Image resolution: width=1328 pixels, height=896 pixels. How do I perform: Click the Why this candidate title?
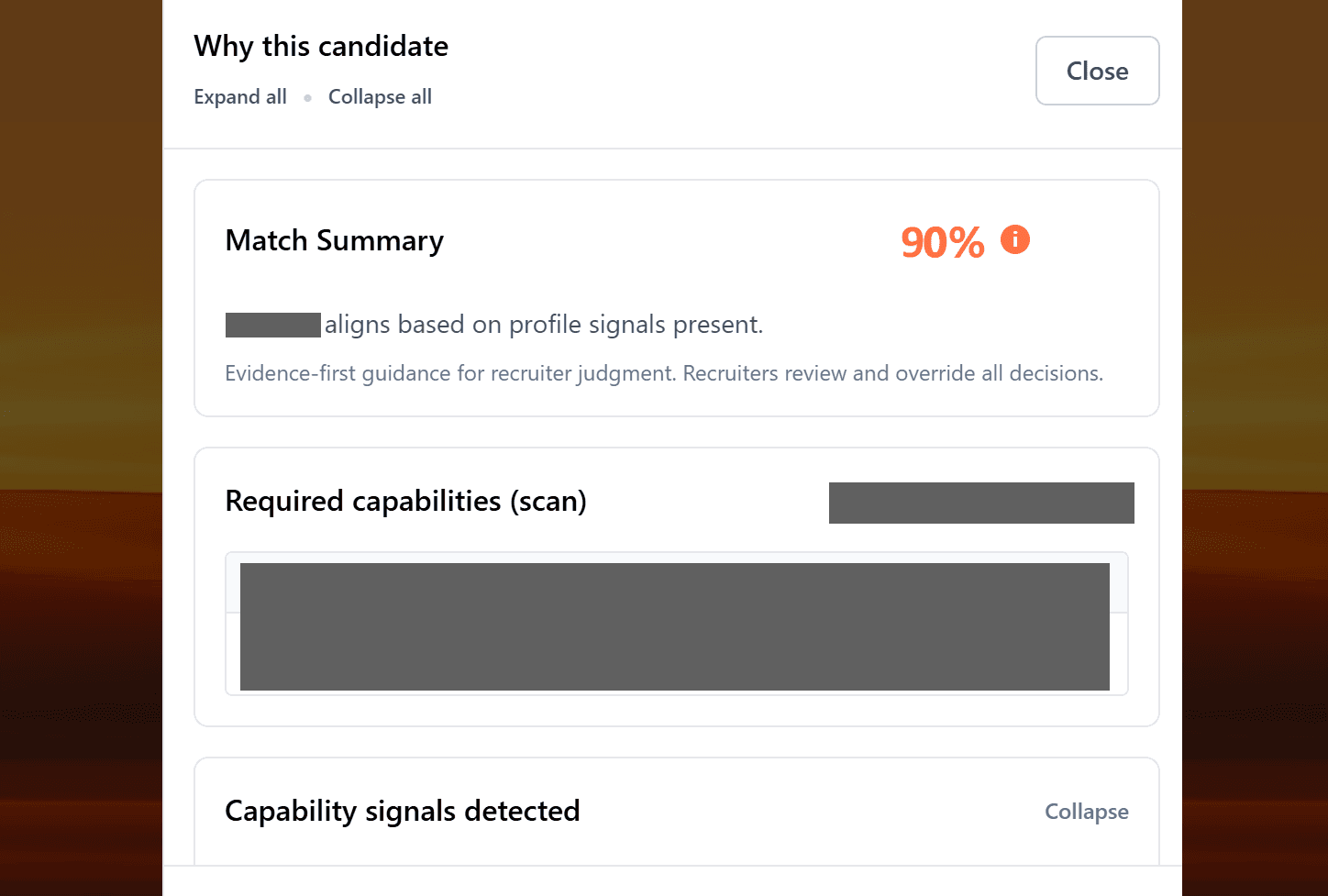[x=320, y=46]
